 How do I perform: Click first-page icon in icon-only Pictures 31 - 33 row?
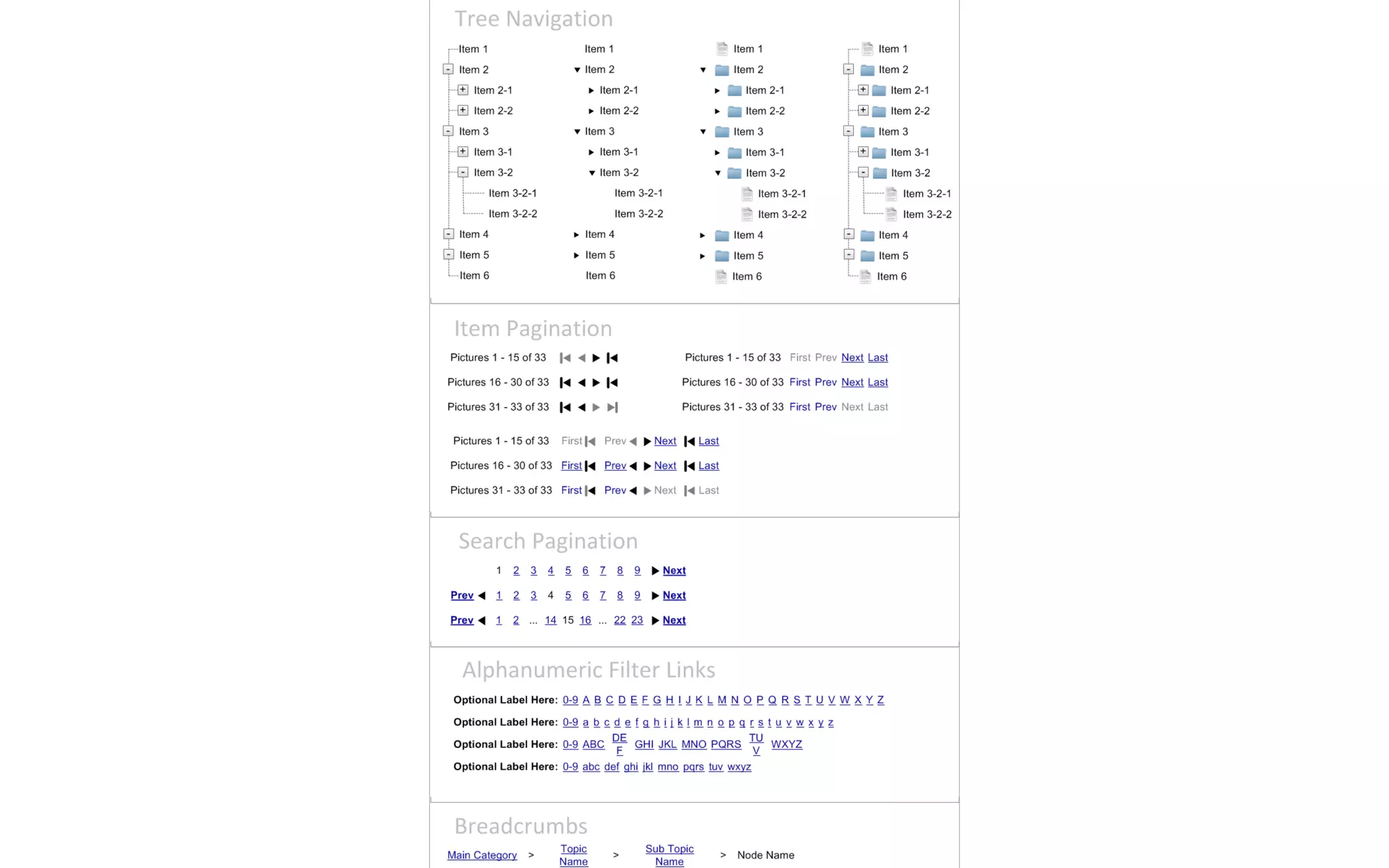(x=565, y=408)
